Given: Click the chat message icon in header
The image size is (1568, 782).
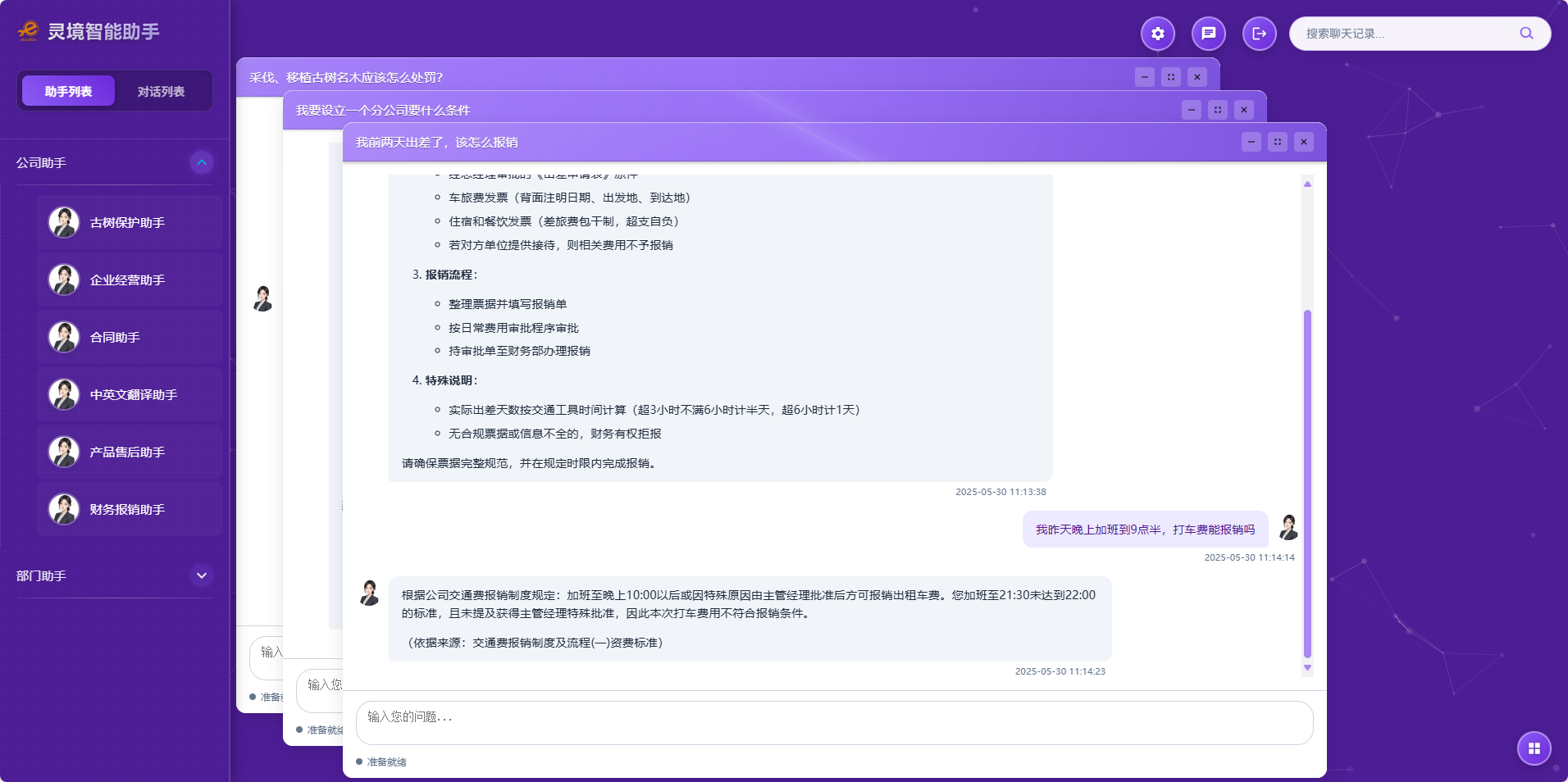Looking at the screenshot, I should [1208, 34].
